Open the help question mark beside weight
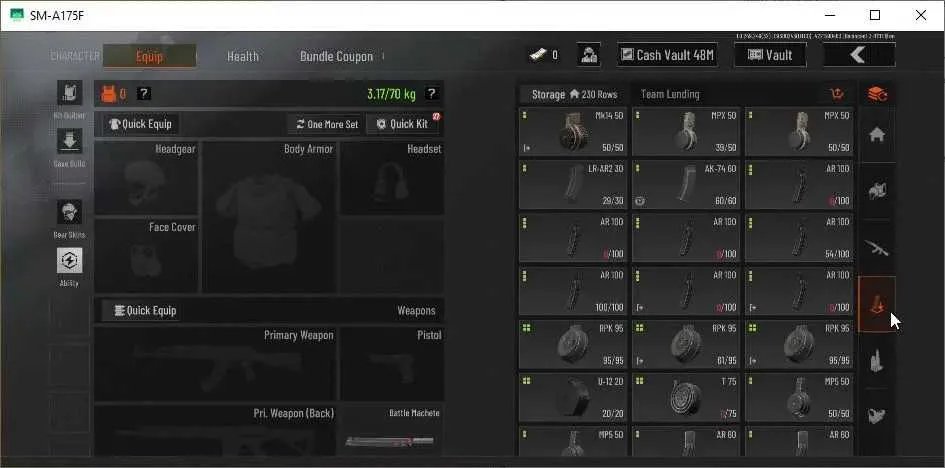This screenshot has height=468, width=945. [x=431, y=94]
